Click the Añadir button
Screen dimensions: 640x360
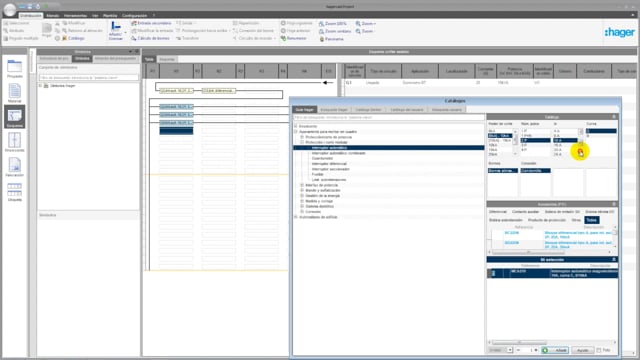(x=555, y=350)
